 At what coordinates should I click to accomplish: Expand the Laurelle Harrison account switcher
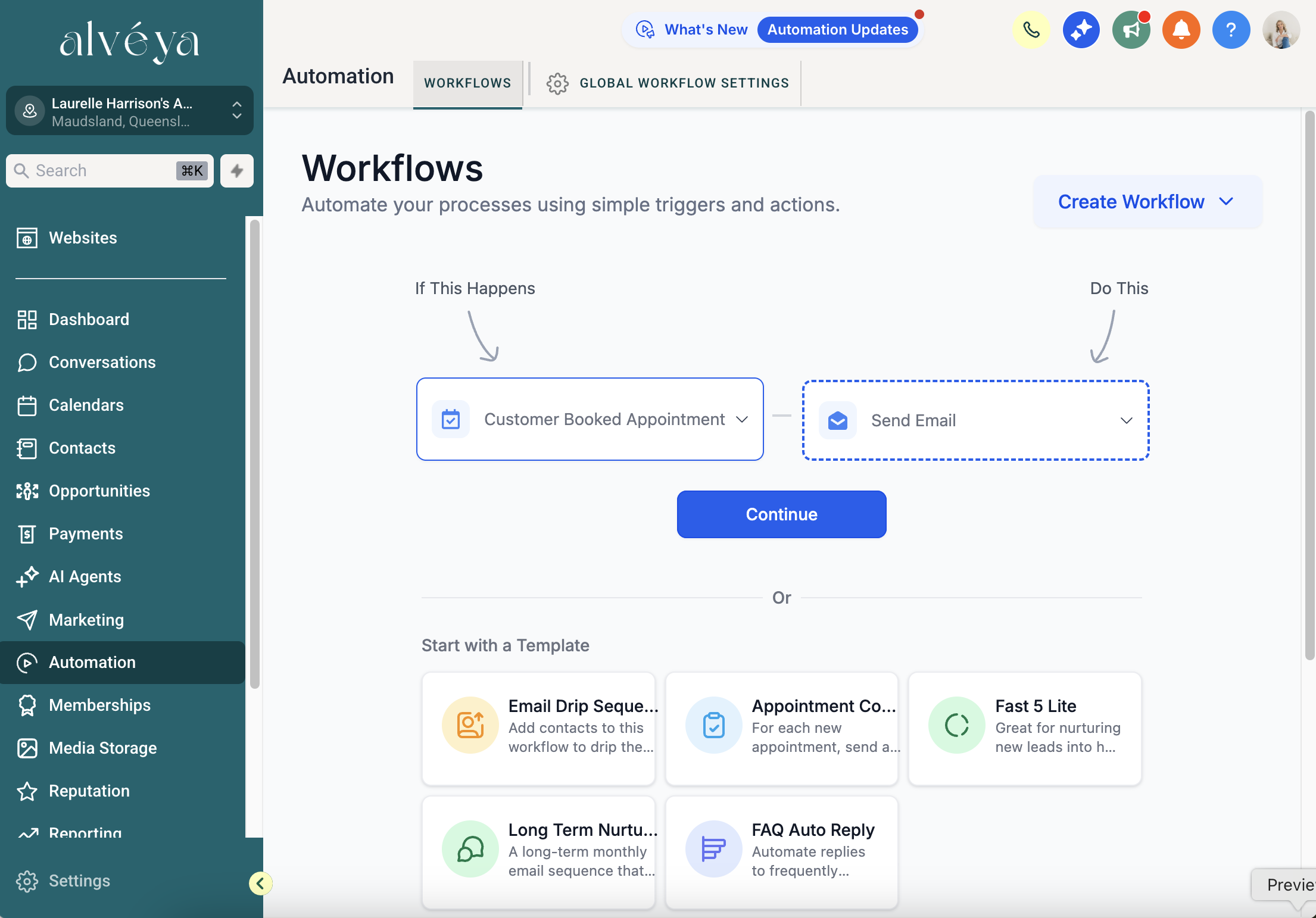(x=130, y=111)
